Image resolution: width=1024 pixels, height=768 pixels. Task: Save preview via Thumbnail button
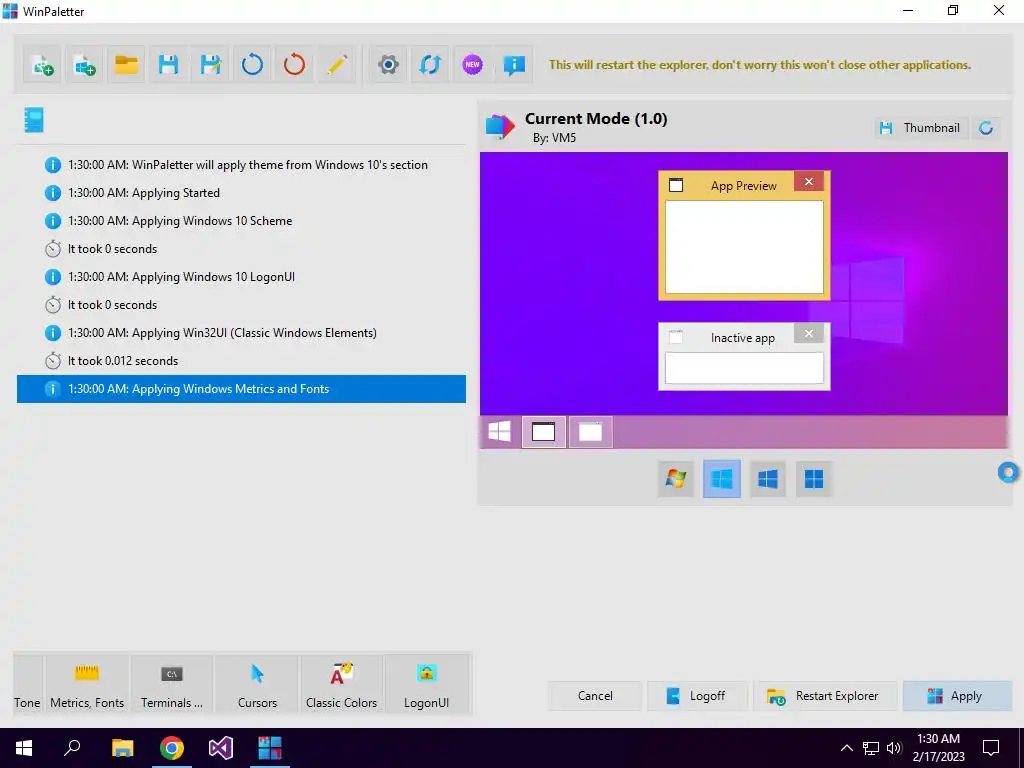920,128
